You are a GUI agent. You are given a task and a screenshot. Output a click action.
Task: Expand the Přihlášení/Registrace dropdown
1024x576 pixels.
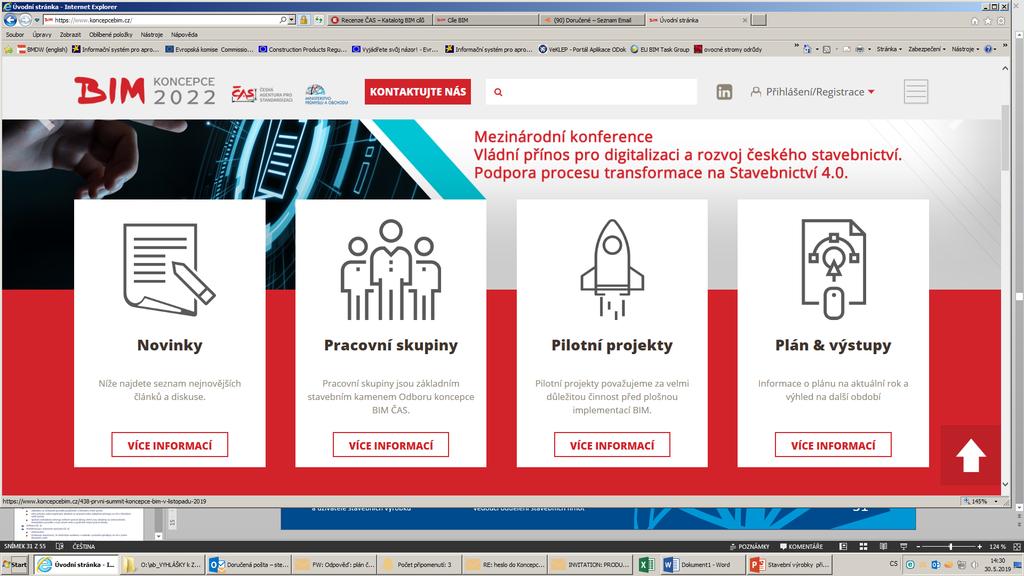click(812, 92)
